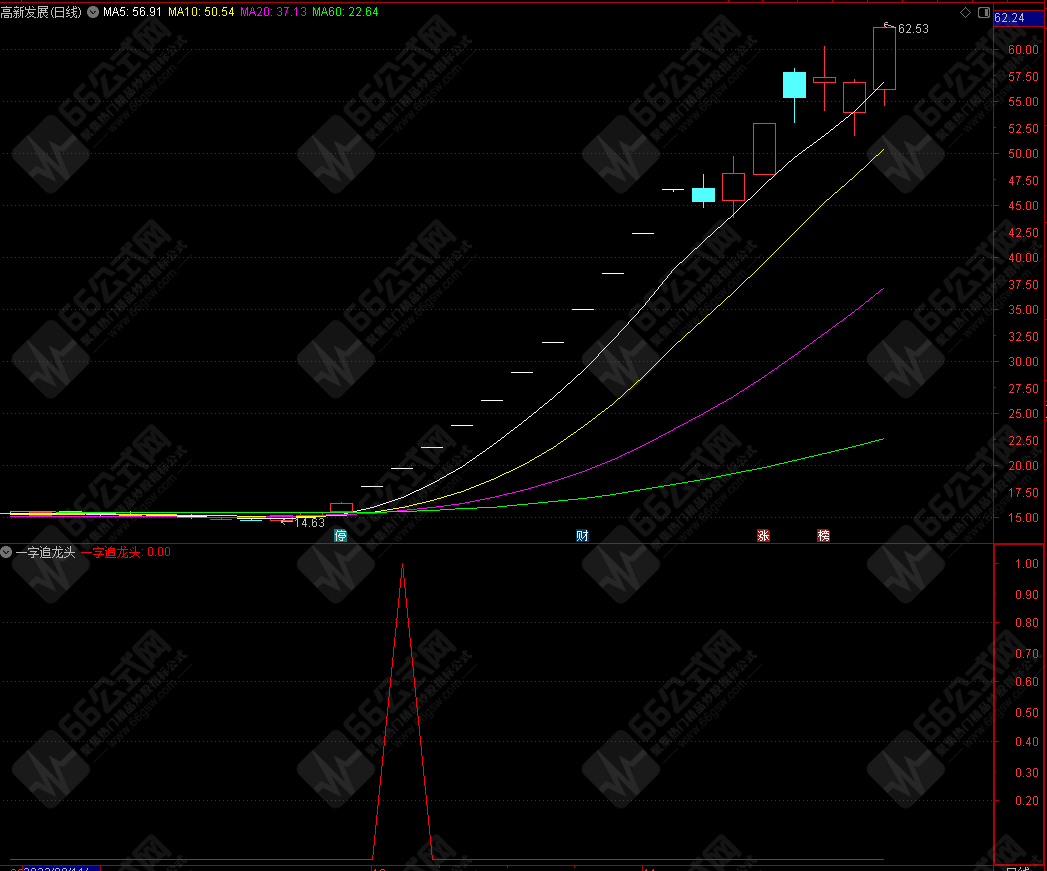Click the 停 event marker
The image size is (1047, 871).
point(341,536)
